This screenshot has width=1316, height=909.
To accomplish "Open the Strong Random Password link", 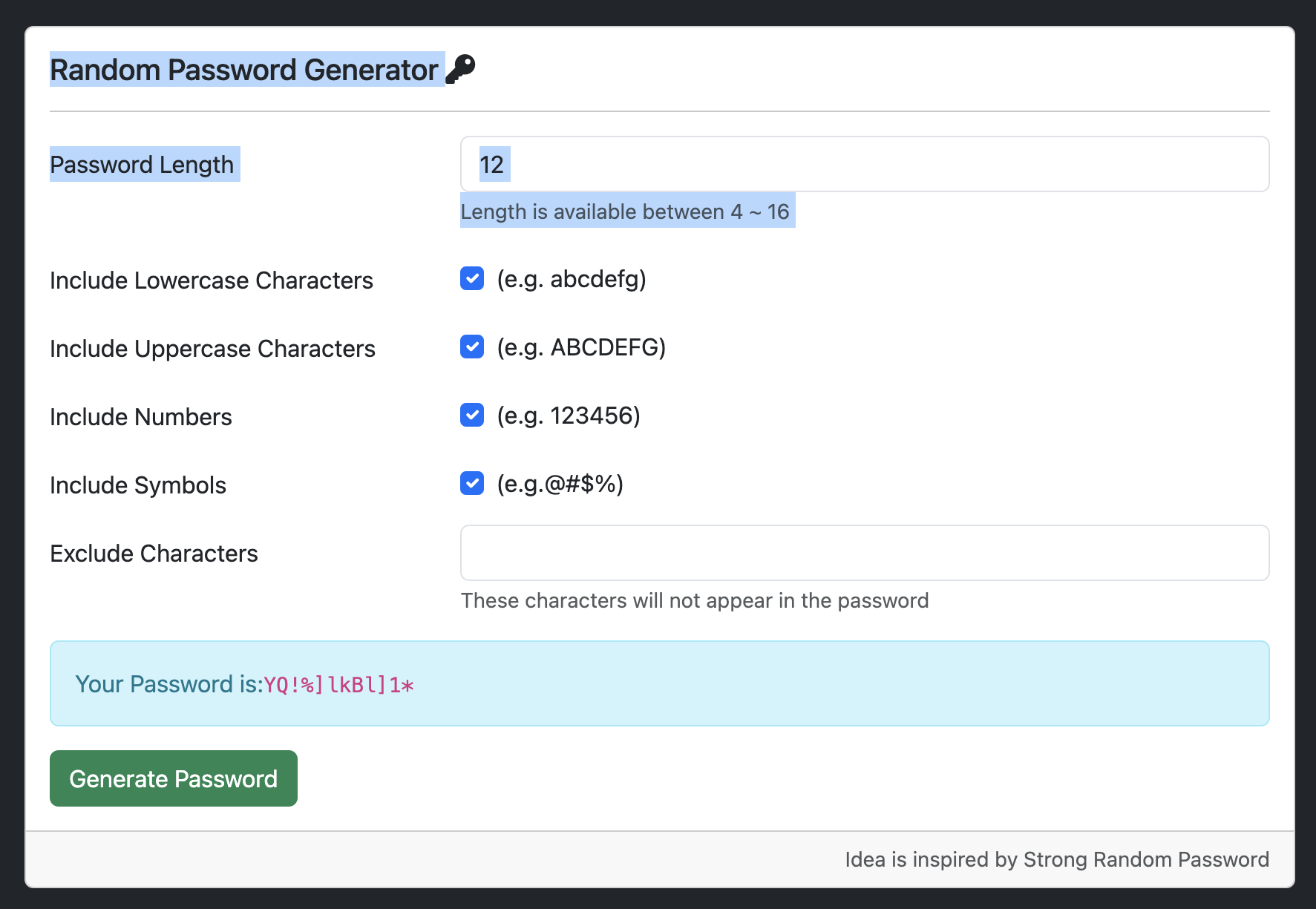I will click(x=1145, y=859).
